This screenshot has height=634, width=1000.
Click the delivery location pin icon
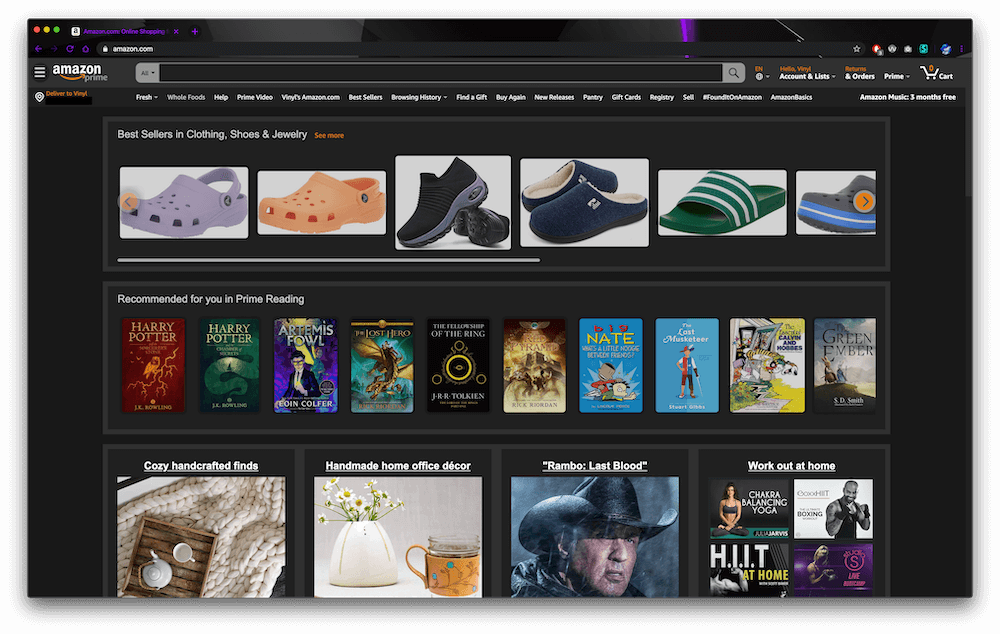pyautogui.click(x=40, y=97)
